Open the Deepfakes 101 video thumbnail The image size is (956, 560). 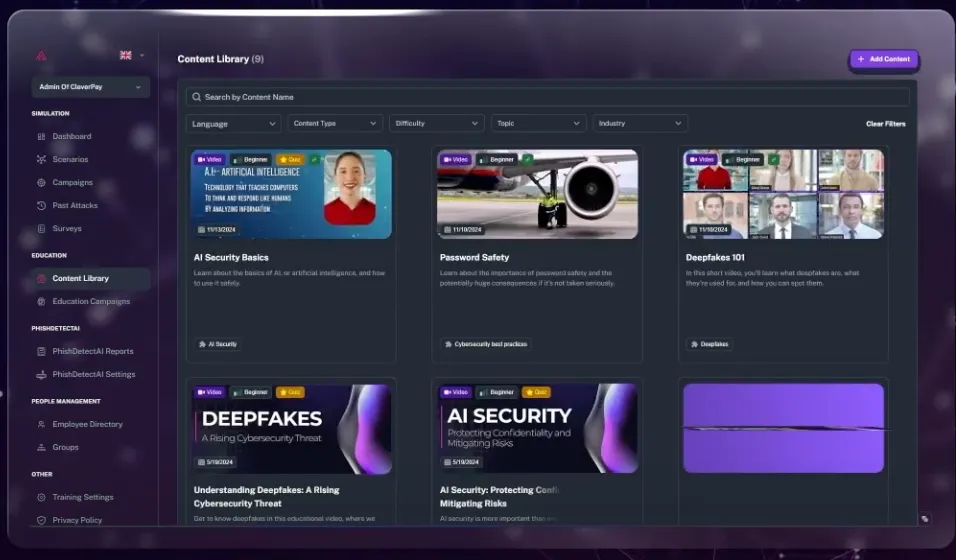pos(783,195)
